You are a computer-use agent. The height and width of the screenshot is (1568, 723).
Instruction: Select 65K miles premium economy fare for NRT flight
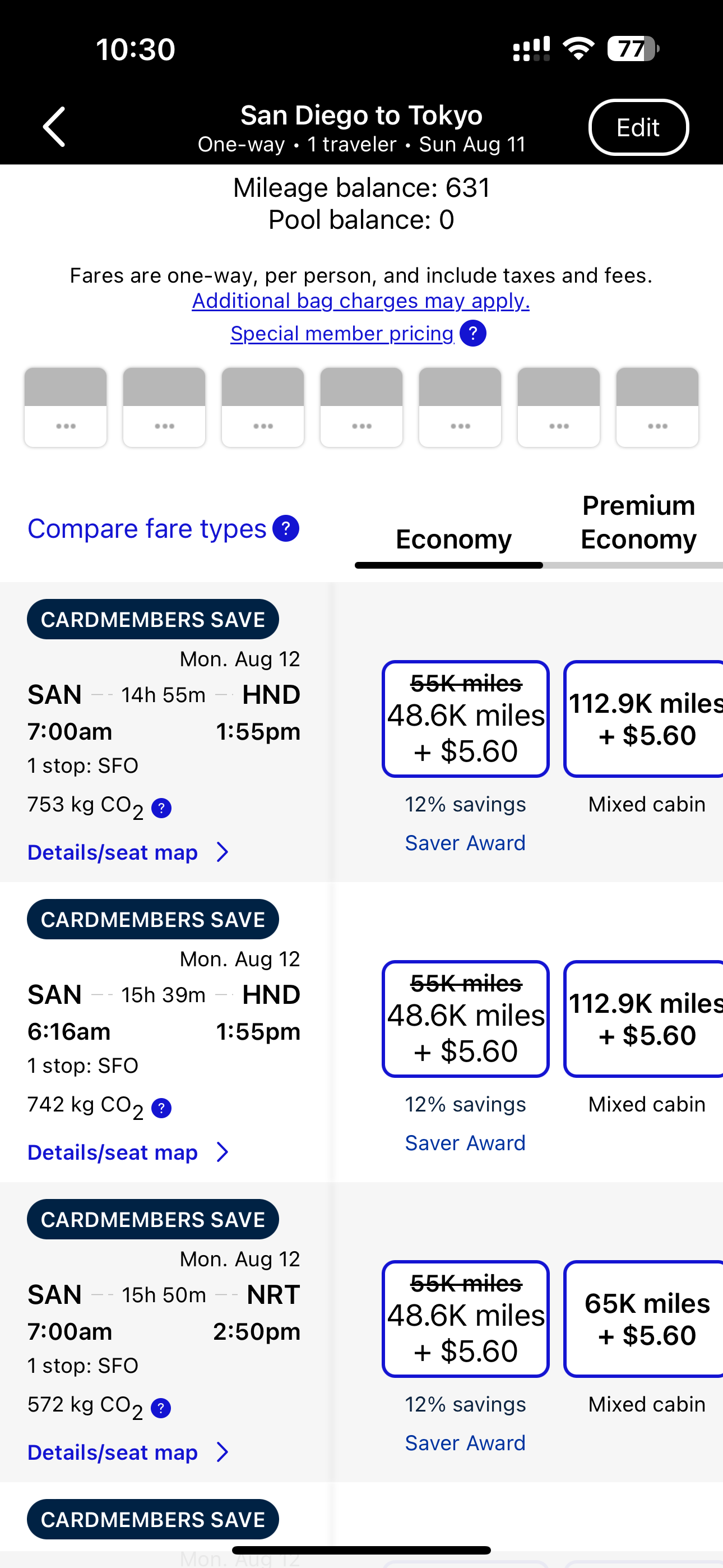pos(644,1318)
